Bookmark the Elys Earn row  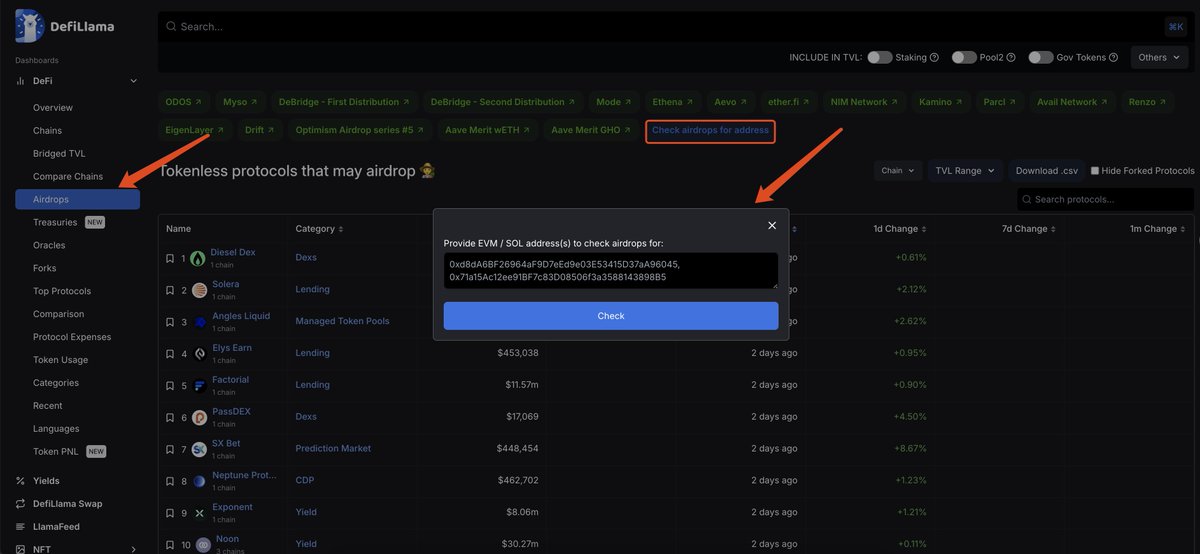pos(170,354)
